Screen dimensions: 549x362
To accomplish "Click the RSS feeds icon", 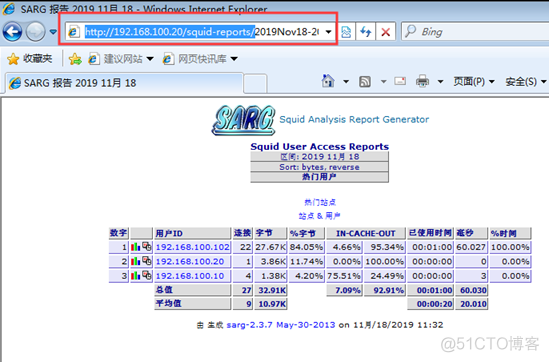I will (x=365, y=82).
